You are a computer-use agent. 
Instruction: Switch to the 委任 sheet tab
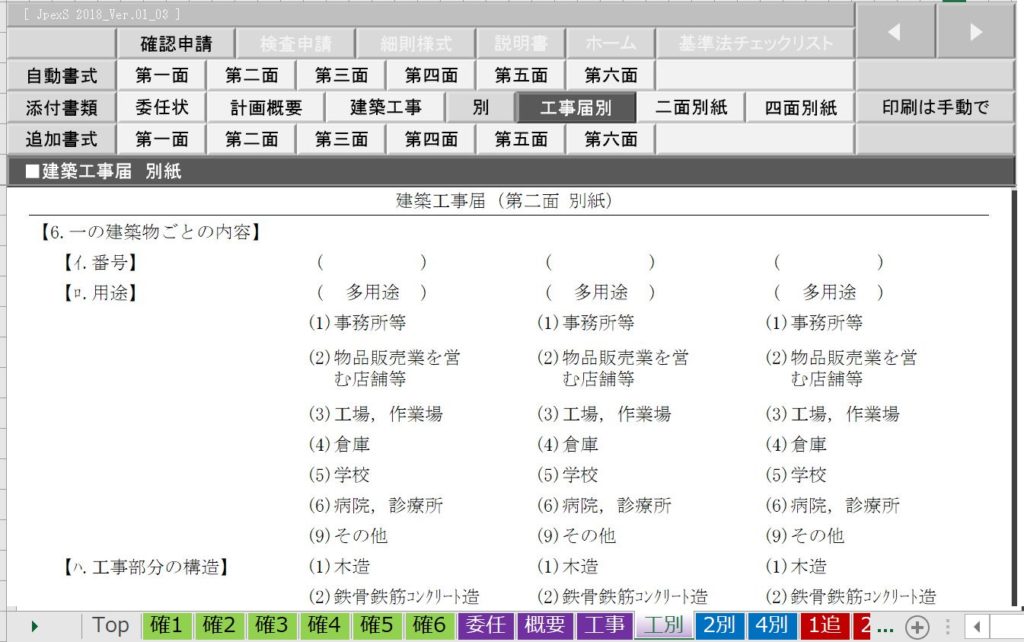tap(486, 625)
